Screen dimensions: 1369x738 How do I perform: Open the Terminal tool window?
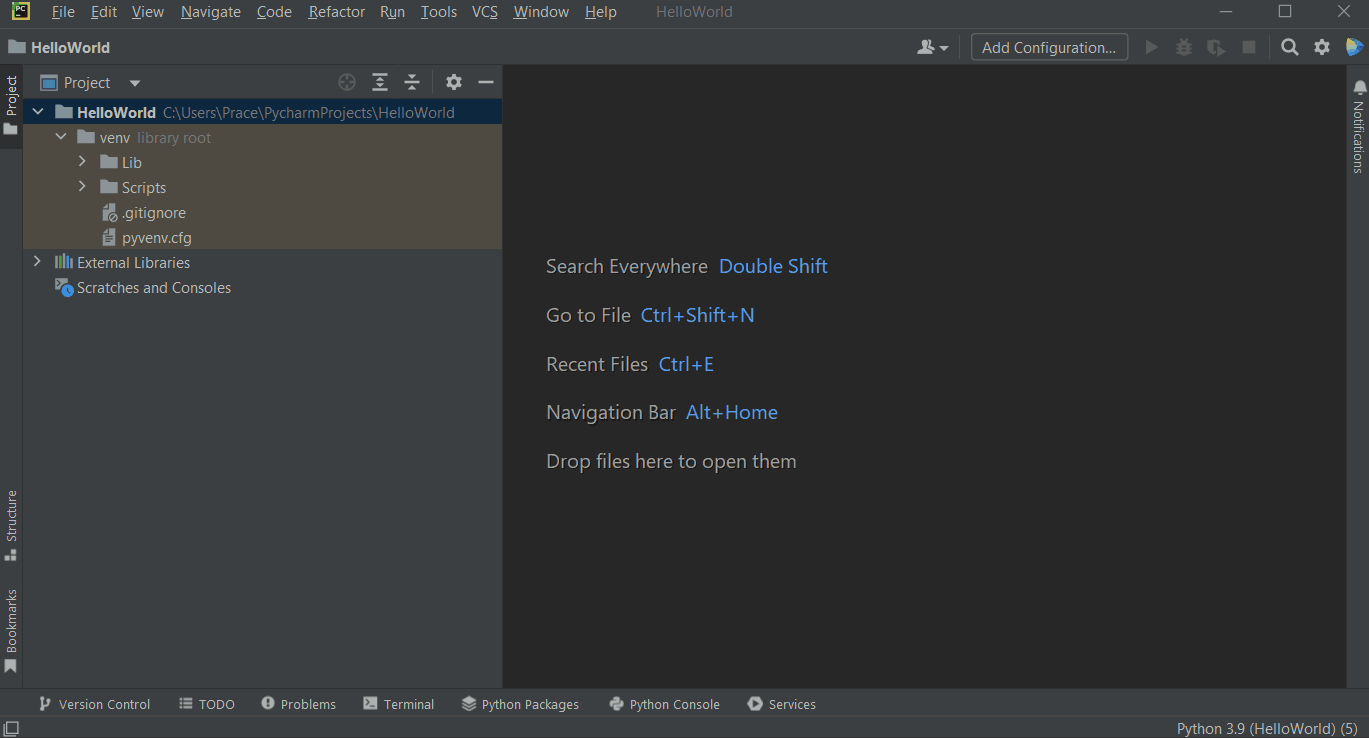tap(398, 704)
